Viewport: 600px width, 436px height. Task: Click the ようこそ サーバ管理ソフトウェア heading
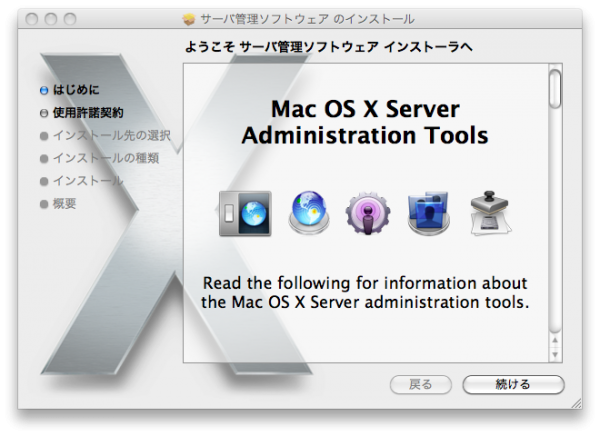[329, 47]
